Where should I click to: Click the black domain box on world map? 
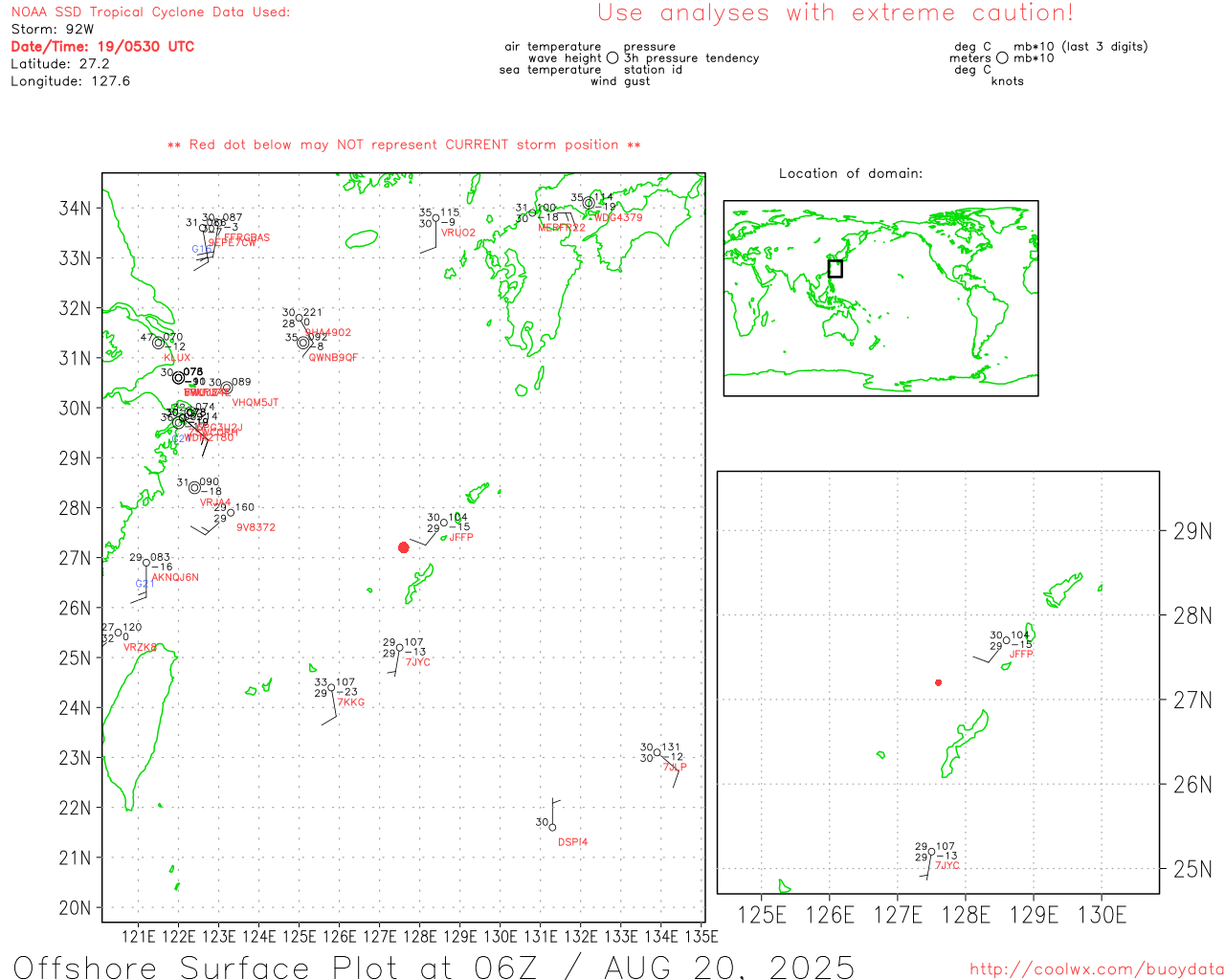coord(835,269)
